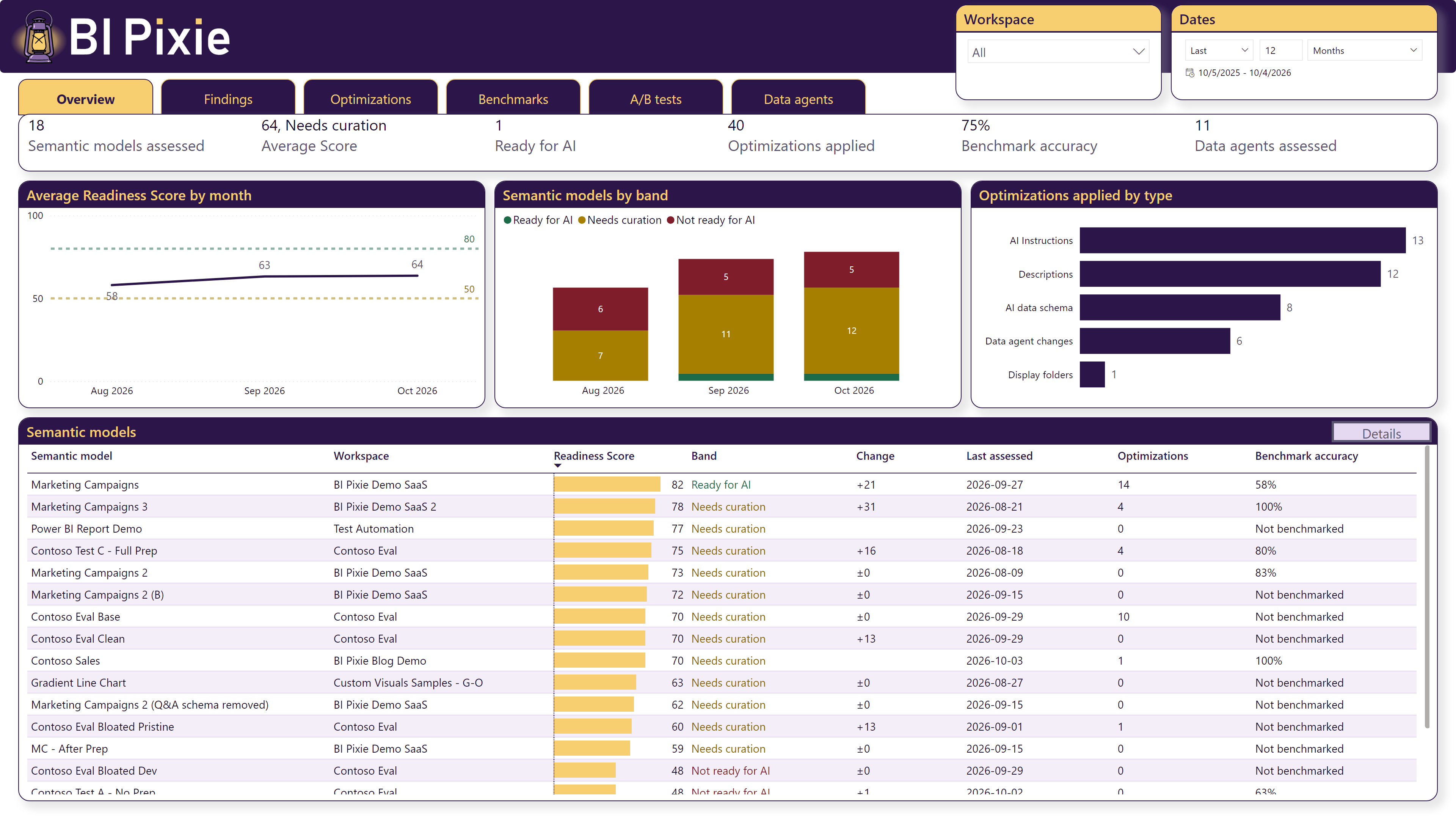Select the Marketing Campaigns 3 row name
The image size is (1456, 827).
click(x=89, y=507)
